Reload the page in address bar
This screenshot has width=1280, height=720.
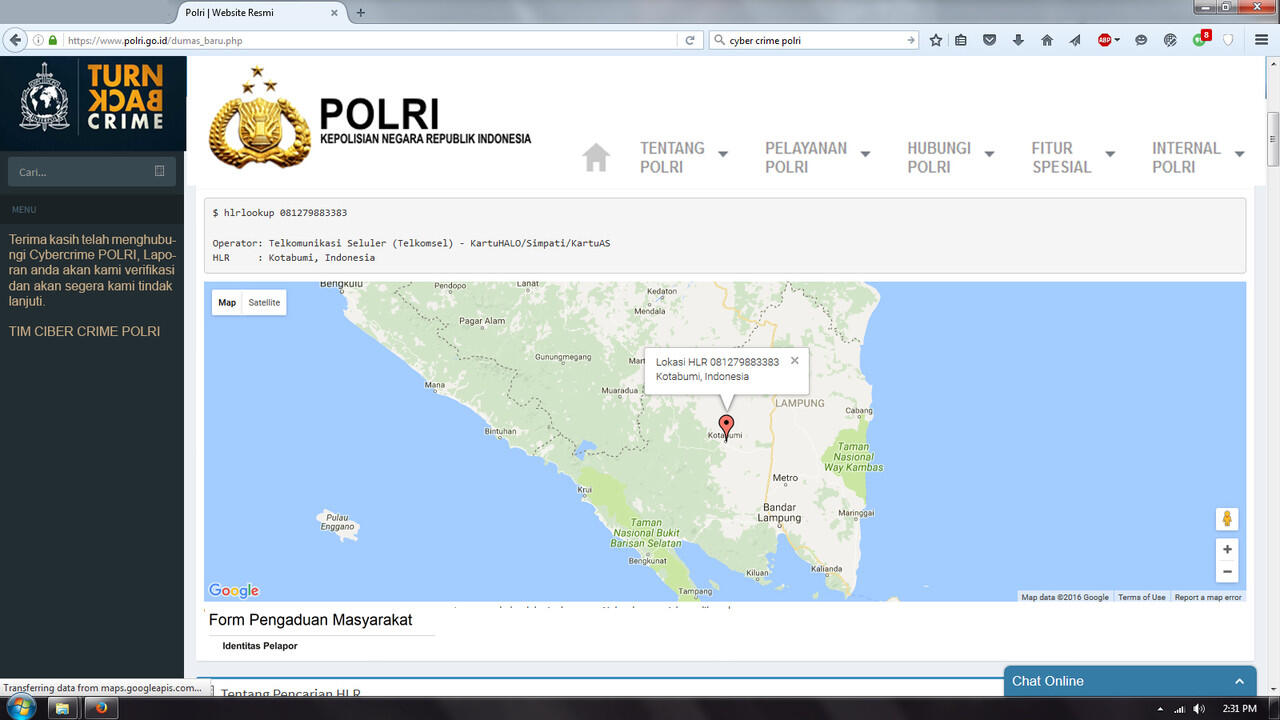(x=689, y=41)
